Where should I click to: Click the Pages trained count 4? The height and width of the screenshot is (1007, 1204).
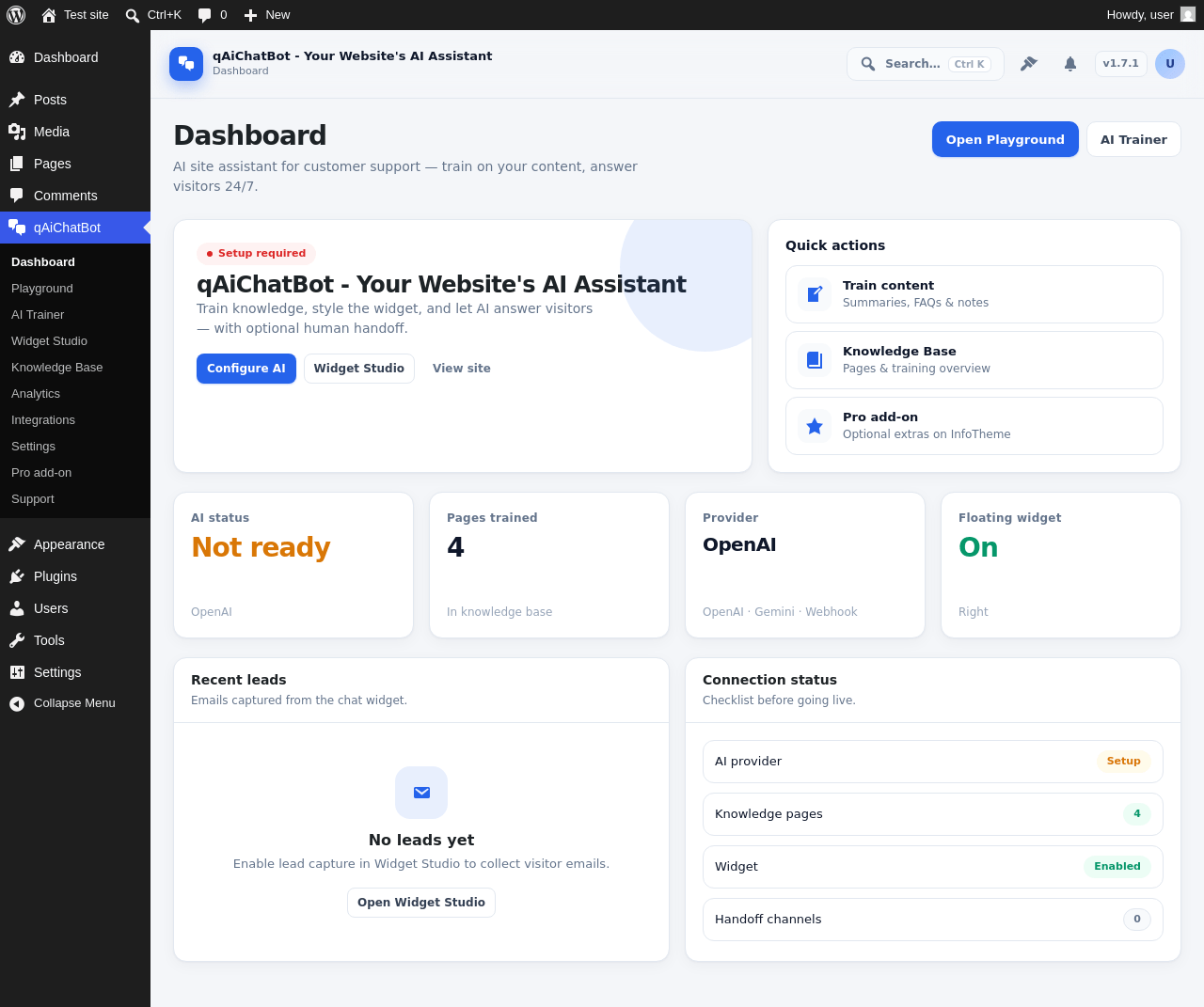pyautogui.click(x=456, y=547)
